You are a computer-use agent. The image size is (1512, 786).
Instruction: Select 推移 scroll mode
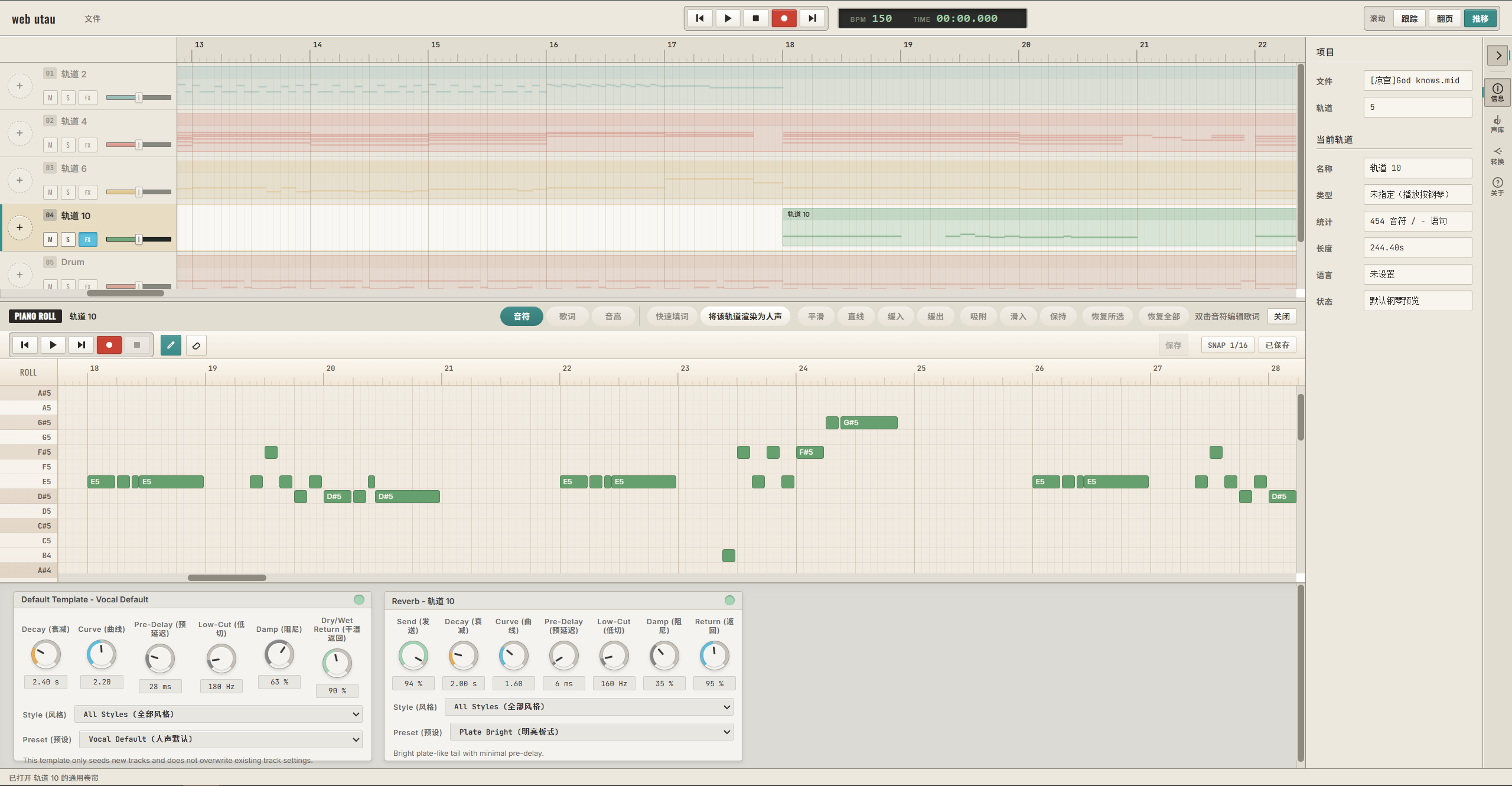coord(1480,19)
